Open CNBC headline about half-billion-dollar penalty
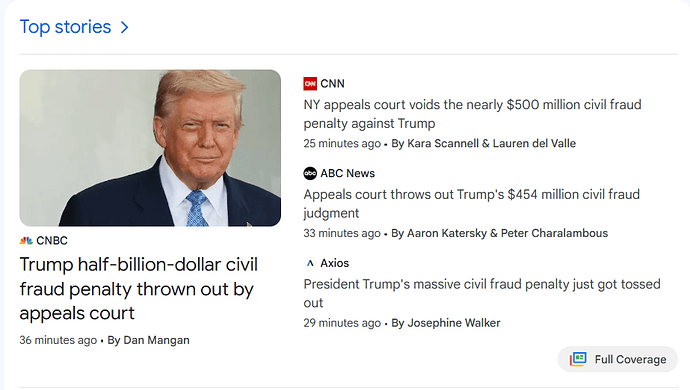This screenshot has height=390, width=690. [x=138, y=289]
